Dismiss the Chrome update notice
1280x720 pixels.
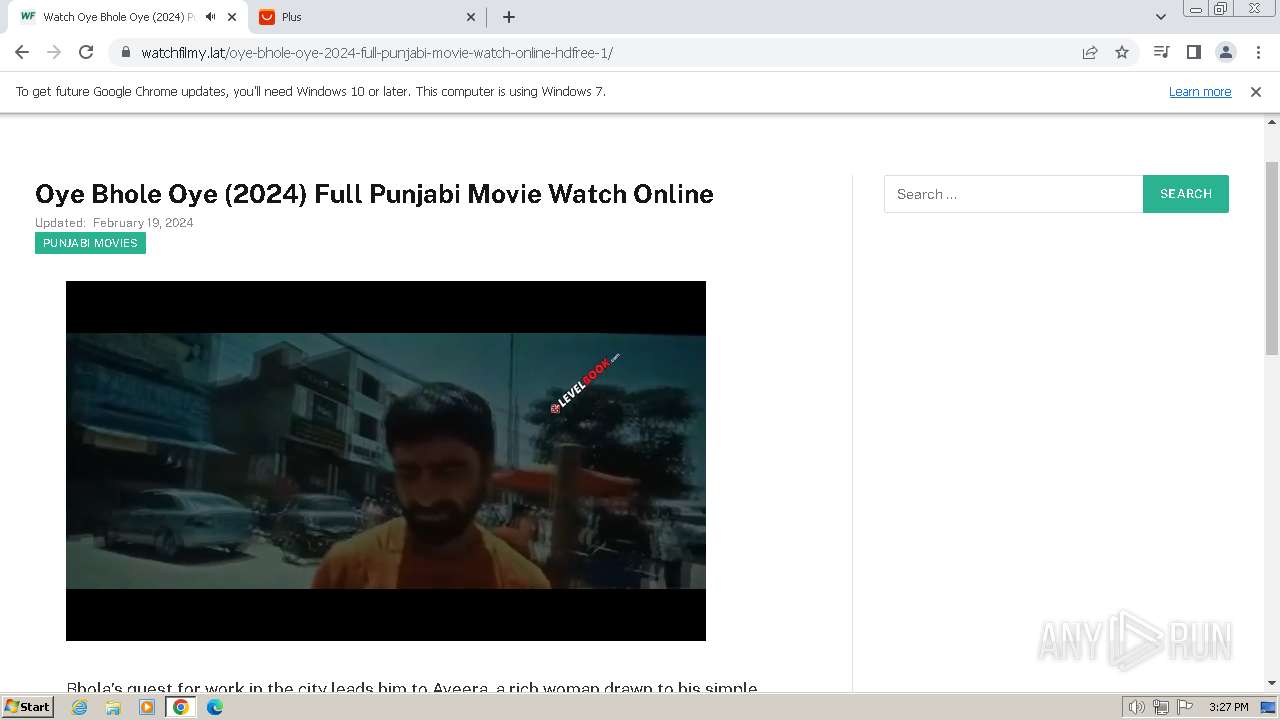pos(1256,91)
